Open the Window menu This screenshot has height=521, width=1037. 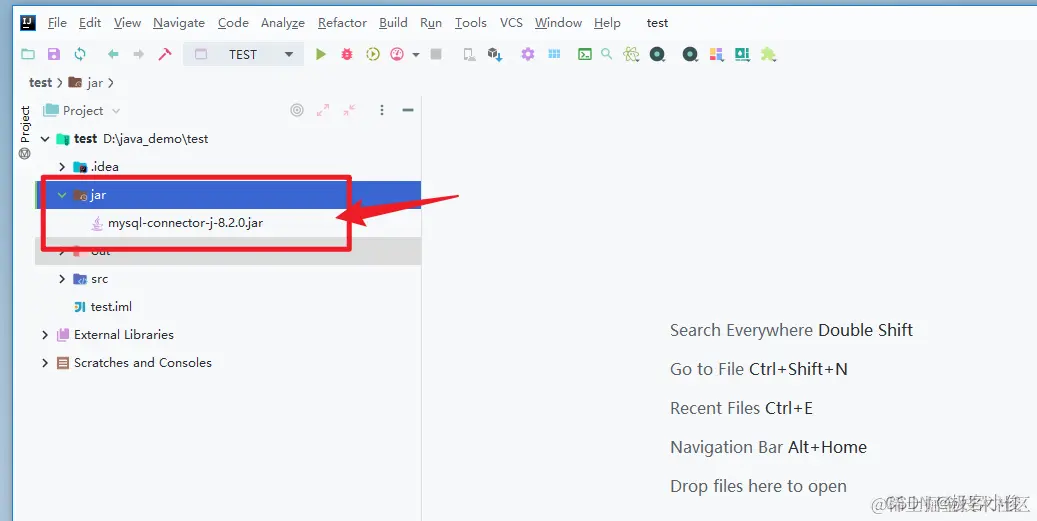pos(558,23)
